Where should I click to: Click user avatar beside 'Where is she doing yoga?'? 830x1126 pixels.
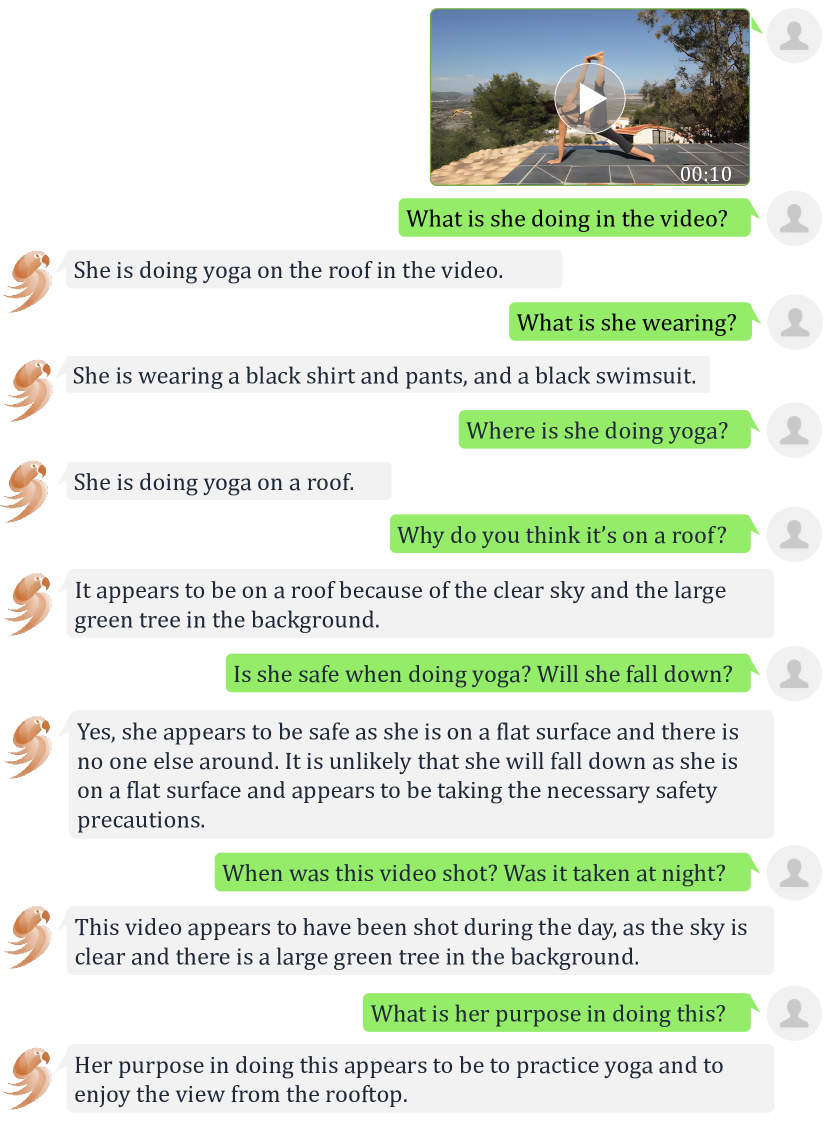(794, 430)
